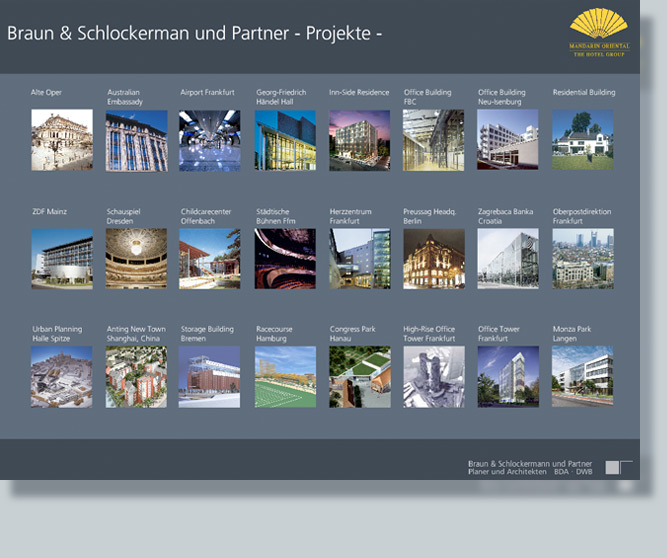The height and width of the screenshot is (558, 667).
Task: Select the Preussag Headq. Berlin thumbnail
Action: coord(434,259)
